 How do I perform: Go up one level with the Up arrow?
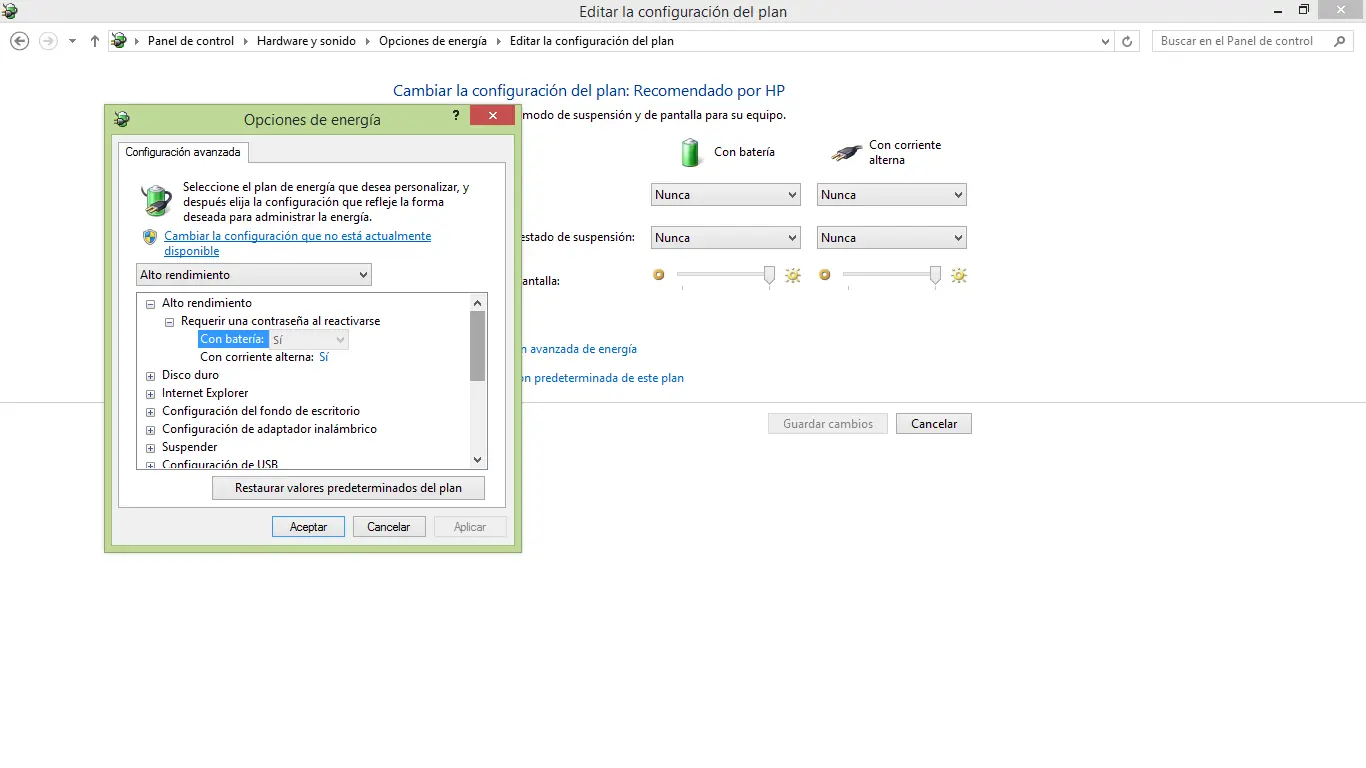(95, 41)
